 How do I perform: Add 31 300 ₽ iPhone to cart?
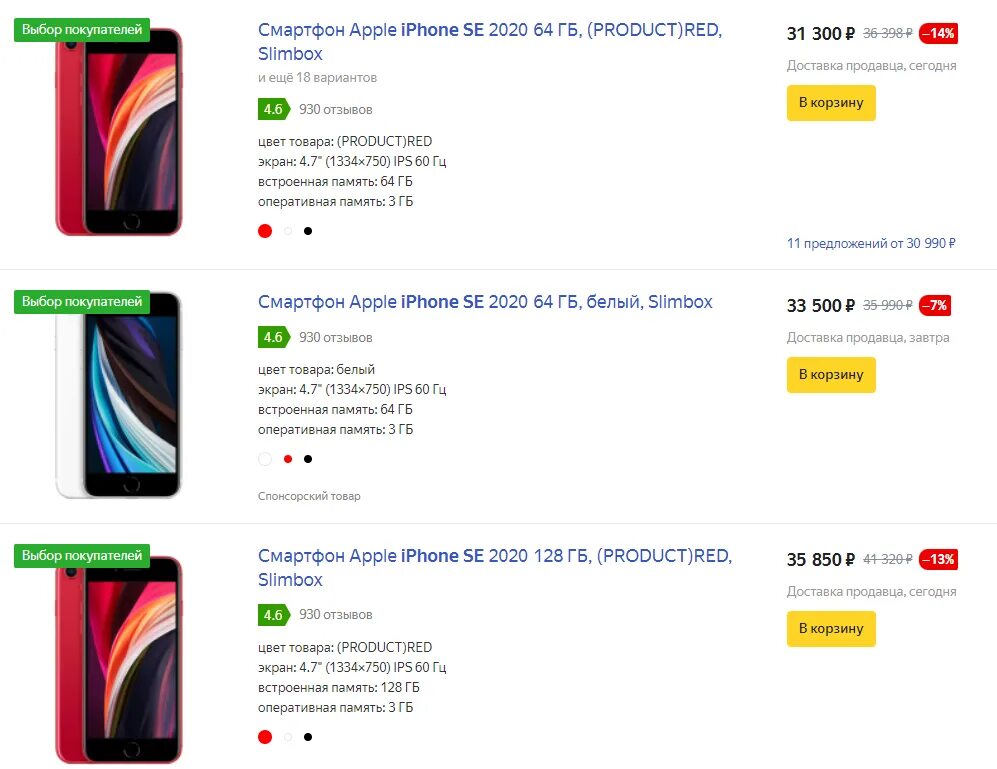point(830,103)
